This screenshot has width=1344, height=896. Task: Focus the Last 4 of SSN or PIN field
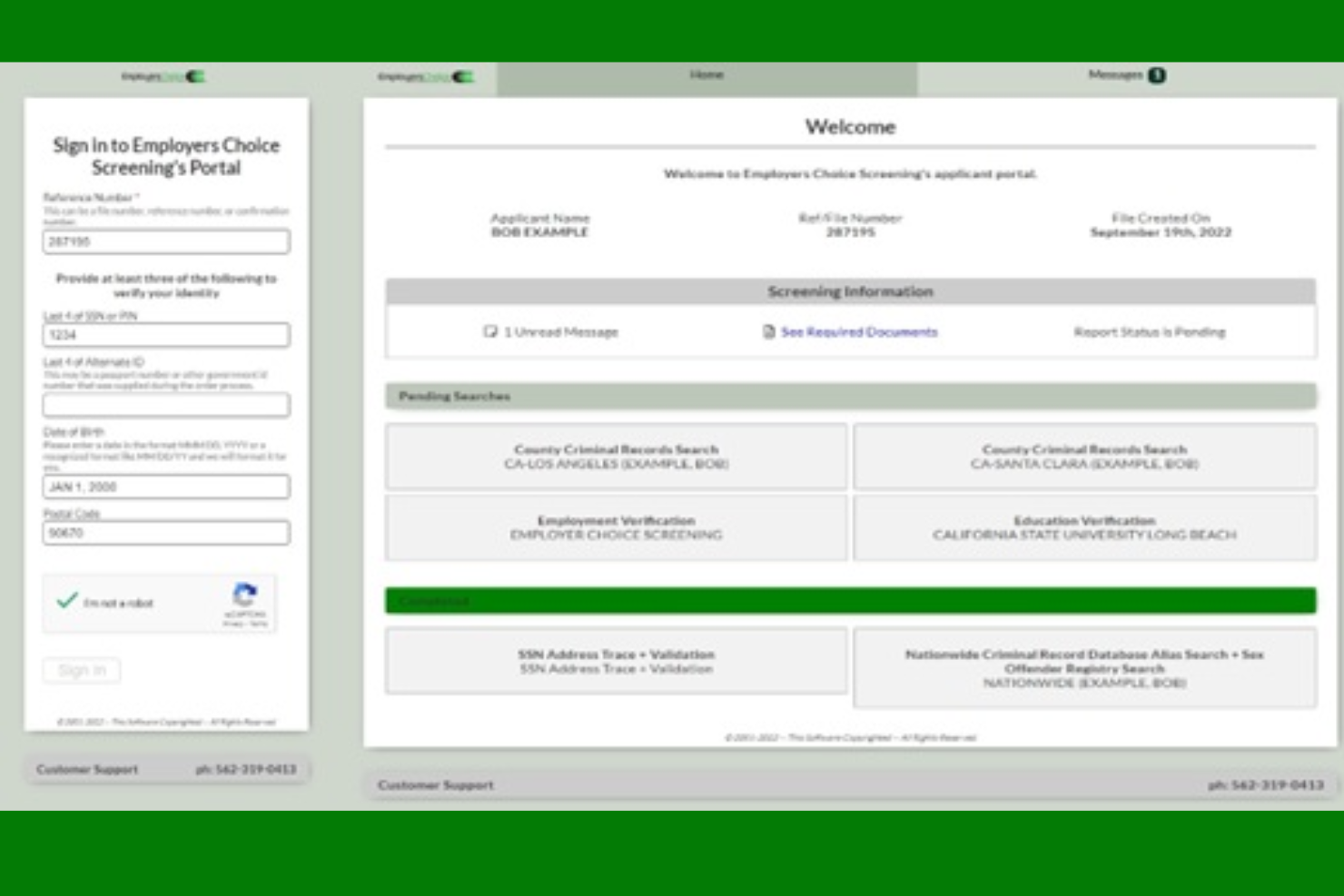pos(166,335)
